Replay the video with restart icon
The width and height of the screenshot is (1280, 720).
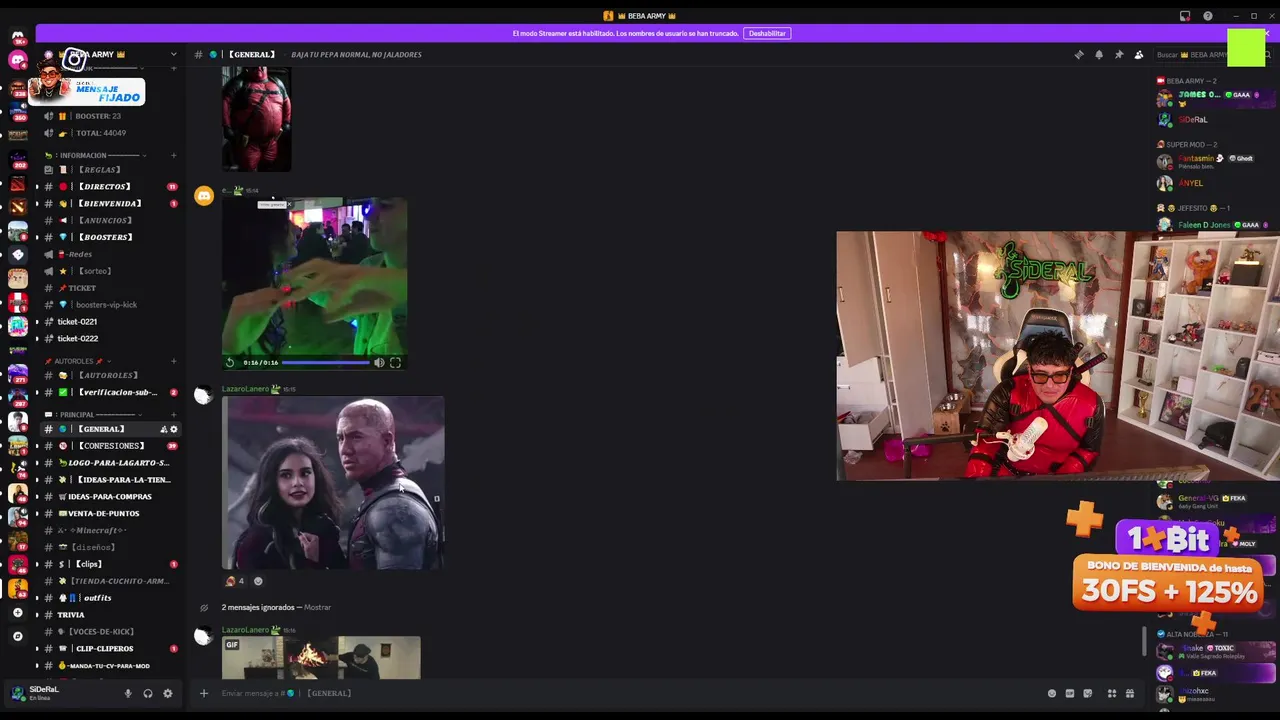click(230, 363)
